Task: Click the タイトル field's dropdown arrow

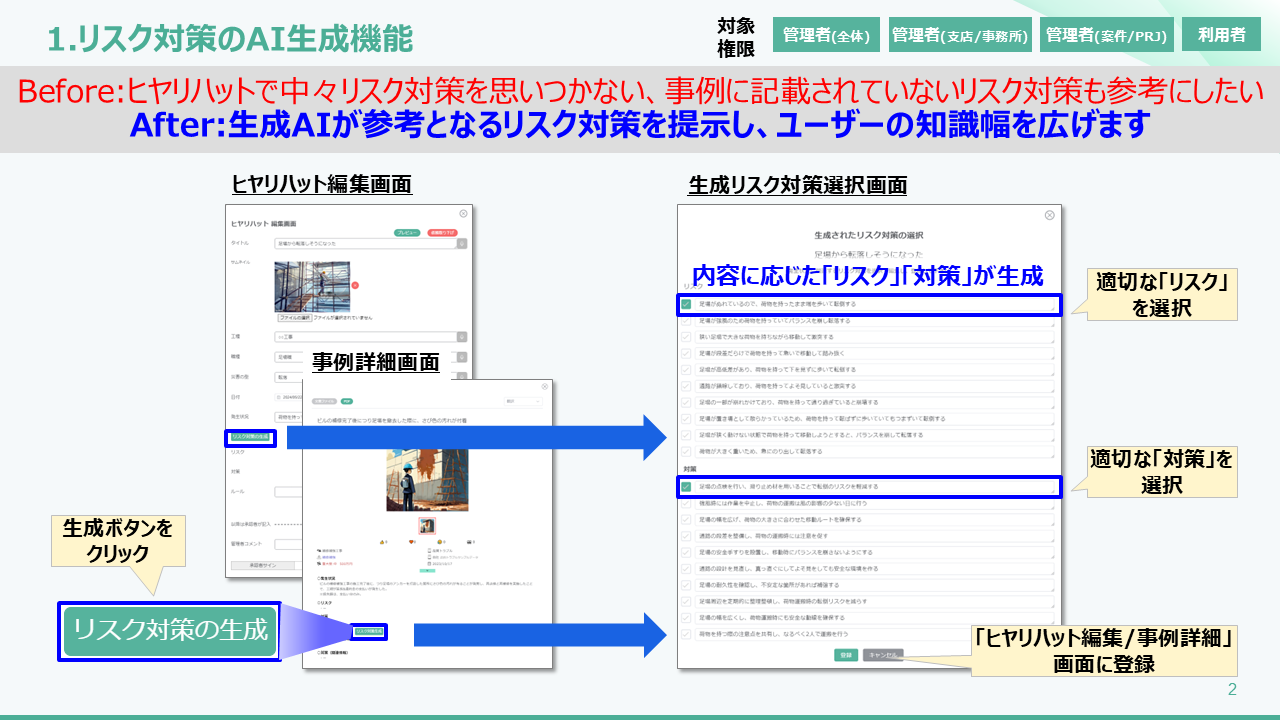Action: 462,243
